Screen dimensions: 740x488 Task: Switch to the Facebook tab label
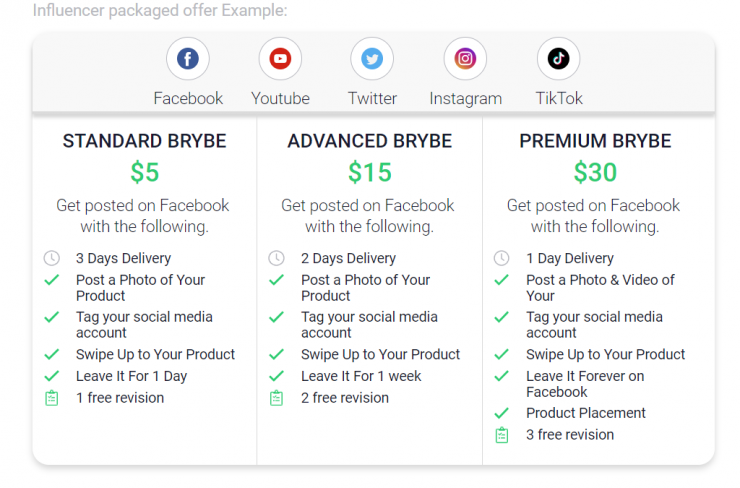click(x=188, y=98)
